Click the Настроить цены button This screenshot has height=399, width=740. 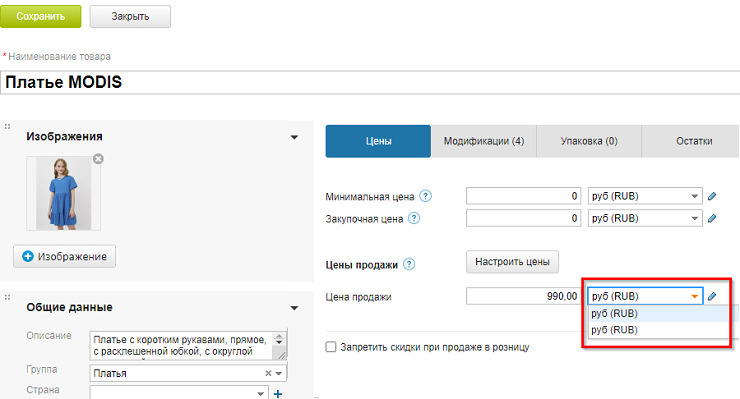tap(512, 262)
